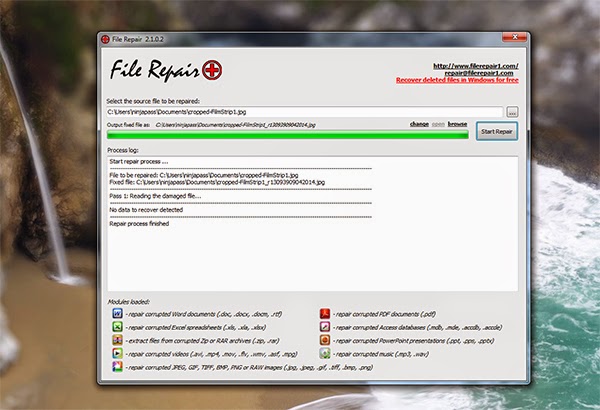This screenshot has width=600, height=410.
Task: Click the PowerPoint presentations module icon
Action: 325,340
